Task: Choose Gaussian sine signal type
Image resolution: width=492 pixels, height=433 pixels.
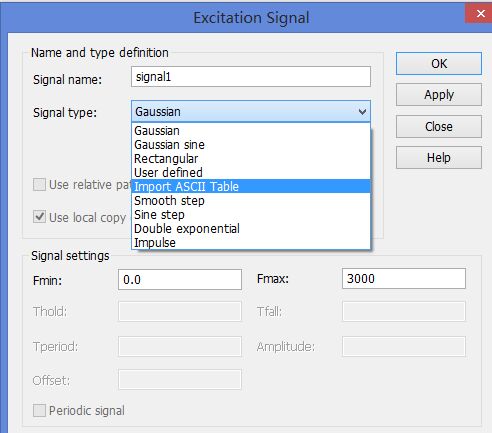Action: (x=251, y=145)
